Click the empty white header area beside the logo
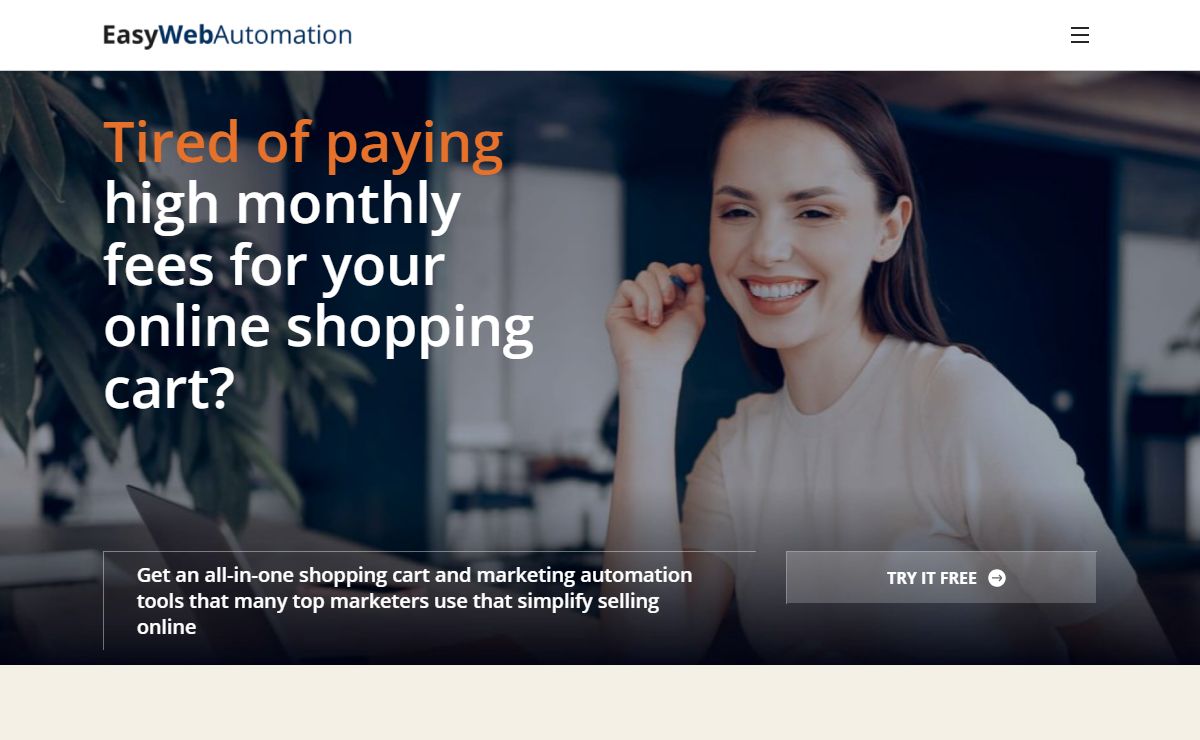Screen dimensions: 1200x740 700,35
